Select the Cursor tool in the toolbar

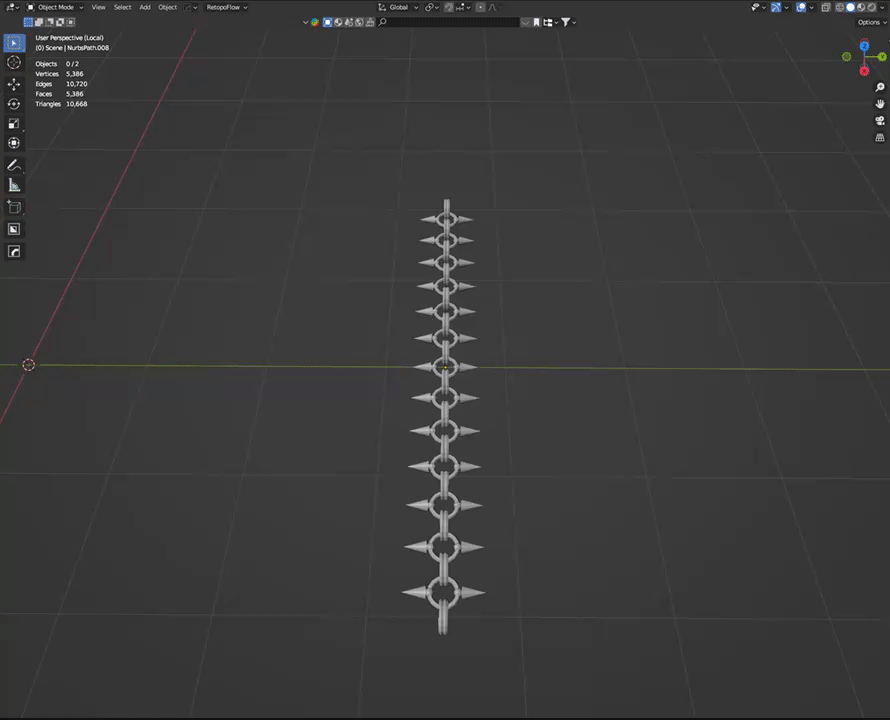[14, 62]
